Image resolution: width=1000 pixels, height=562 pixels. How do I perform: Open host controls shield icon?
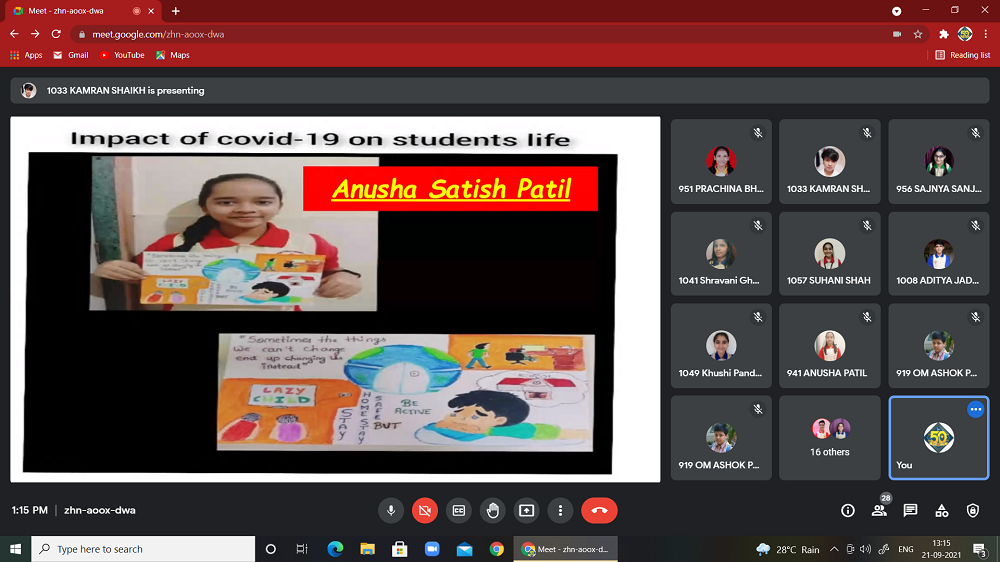973,510
